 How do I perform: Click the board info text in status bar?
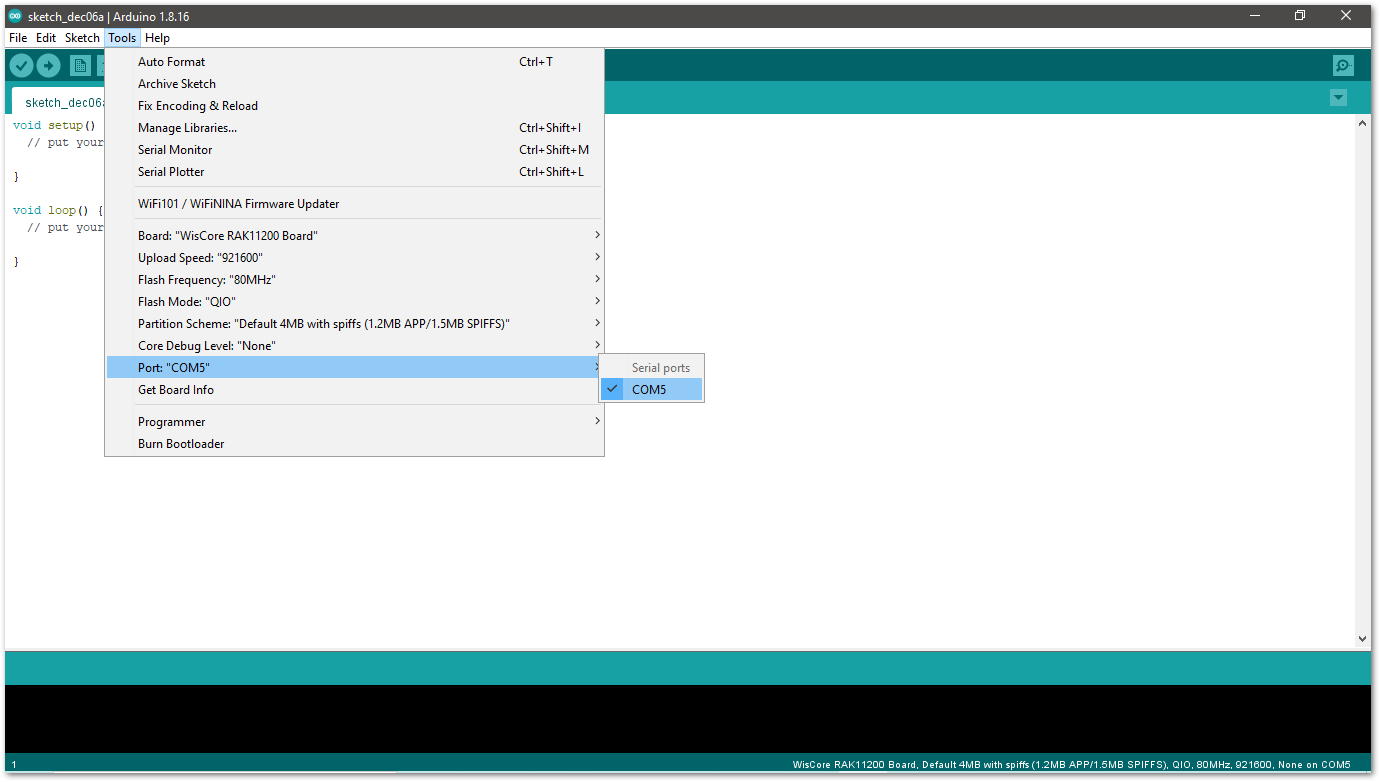point(1071,765)
